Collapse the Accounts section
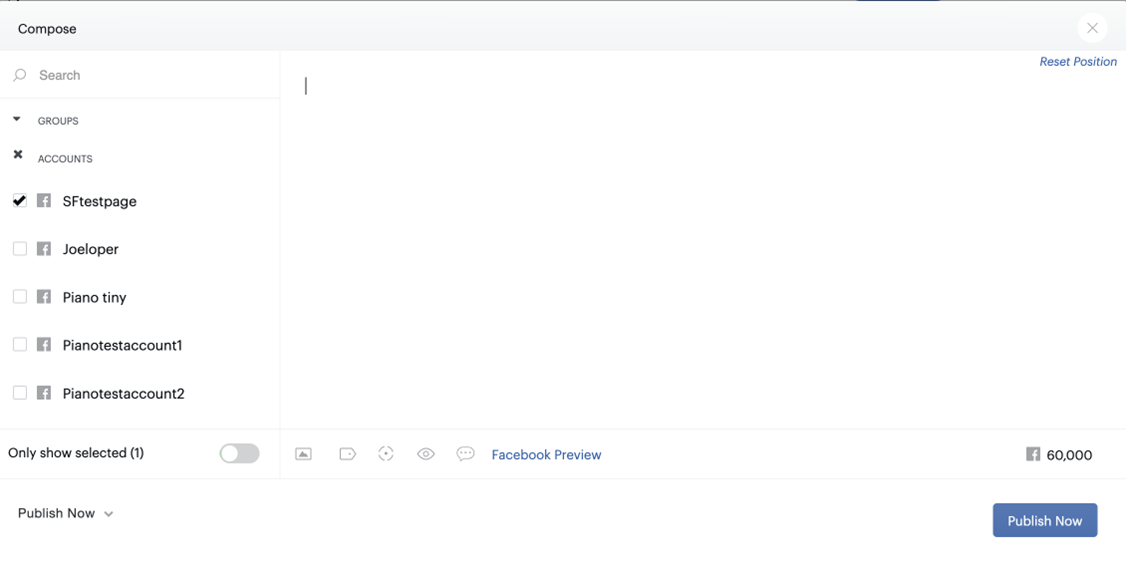This screenshot has height=561, width=1126. click(18, 154)
